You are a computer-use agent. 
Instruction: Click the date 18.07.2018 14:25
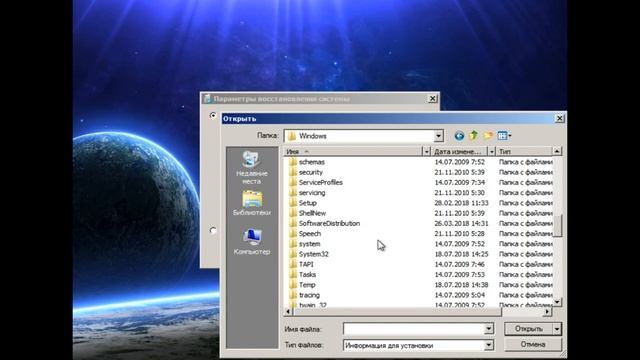click(x=461, y=254)
